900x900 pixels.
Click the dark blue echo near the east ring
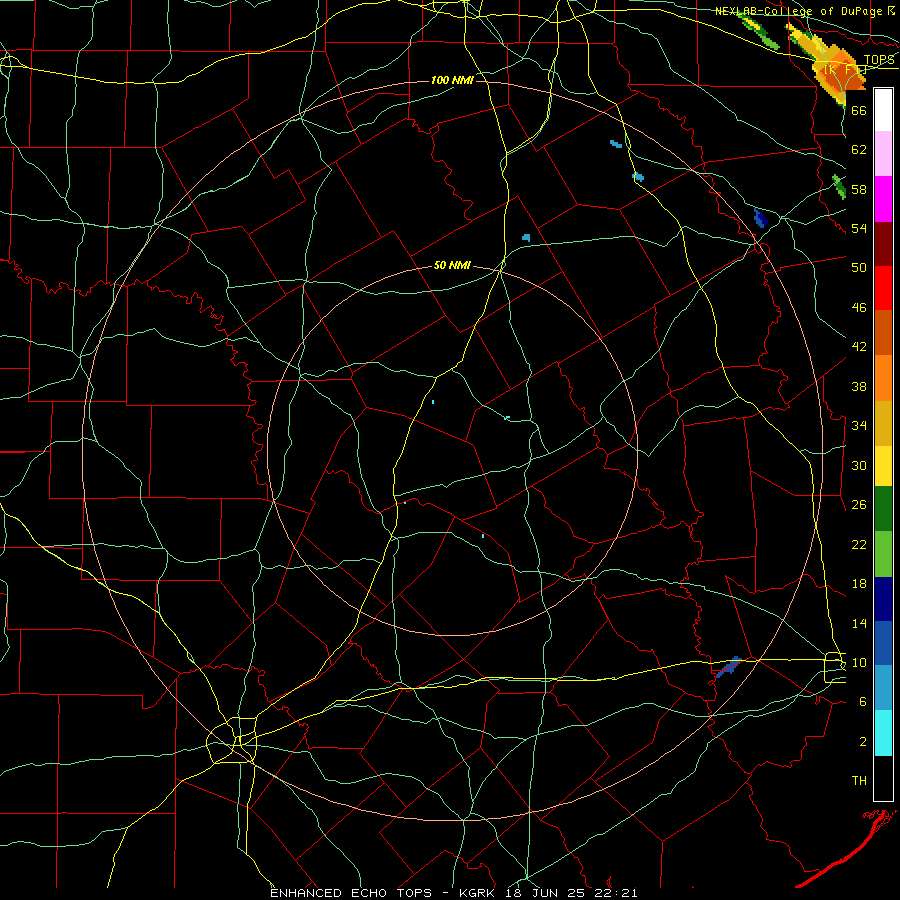click(761, 219)
